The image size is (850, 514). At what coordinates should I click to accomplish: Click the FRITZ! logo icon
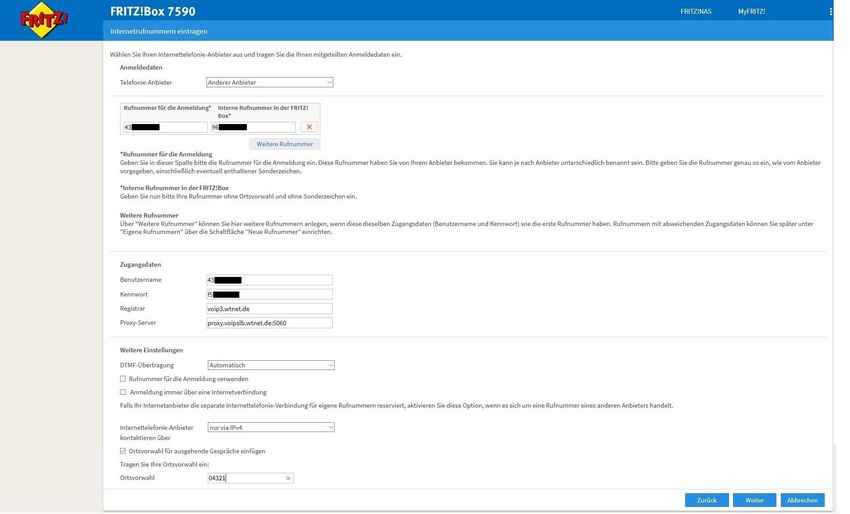tap(44, 20)
